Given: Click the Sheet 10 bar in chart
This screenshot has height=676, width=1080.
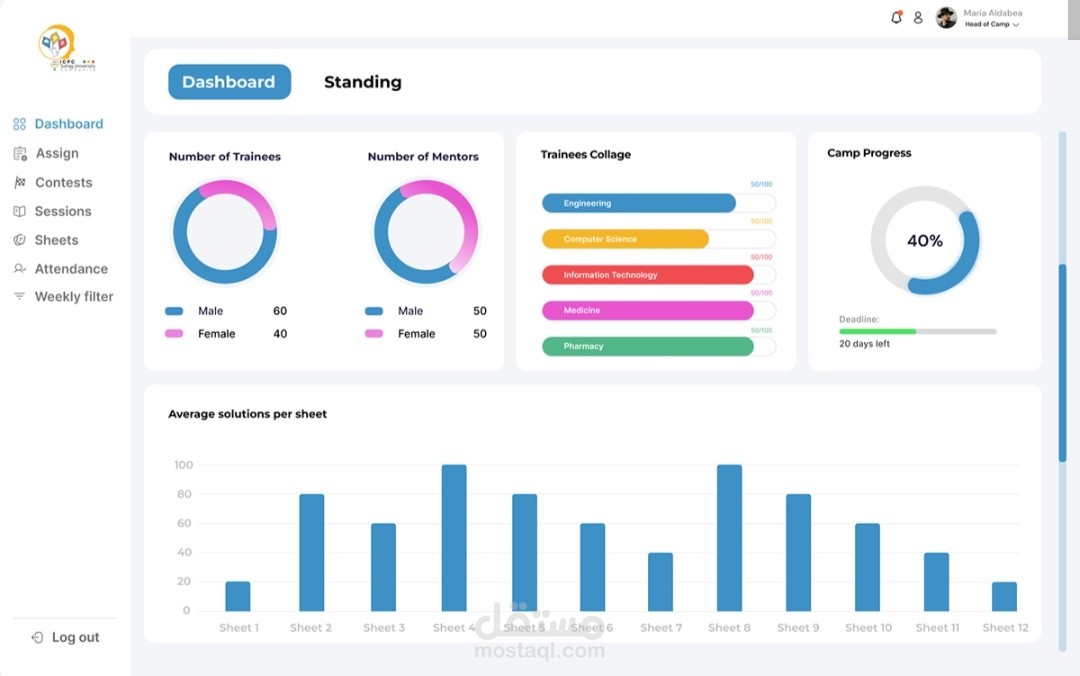Looking at the screenshot, I should [868, 567].
